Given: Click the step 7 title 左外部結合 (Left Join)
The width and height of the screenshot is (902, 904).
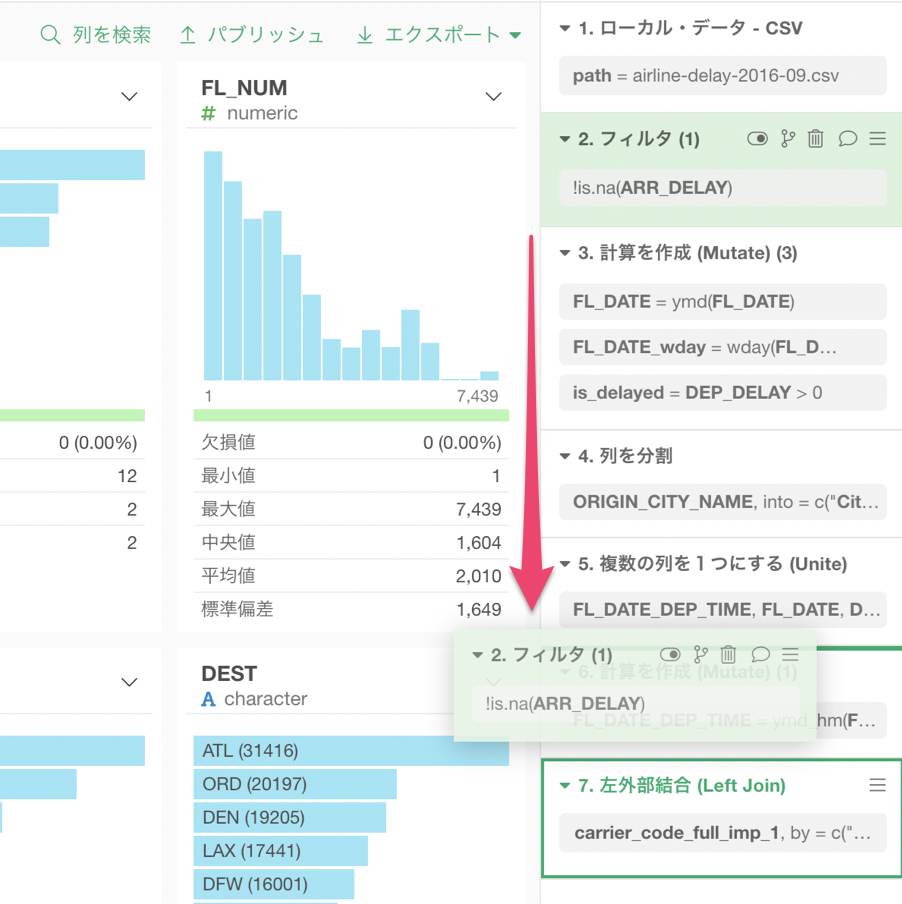Looking at the screenshot, I should 682,785.
